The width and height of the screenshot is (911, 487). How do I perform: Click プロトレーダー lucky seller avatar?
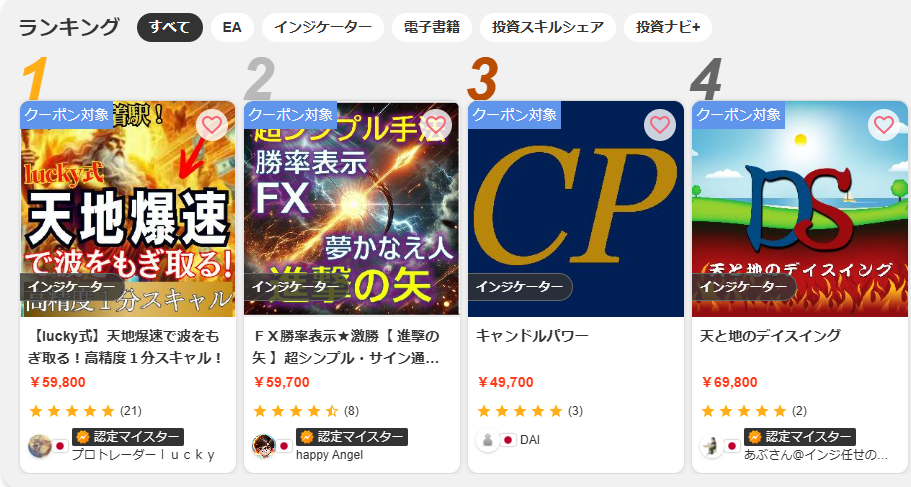[40, 446]
